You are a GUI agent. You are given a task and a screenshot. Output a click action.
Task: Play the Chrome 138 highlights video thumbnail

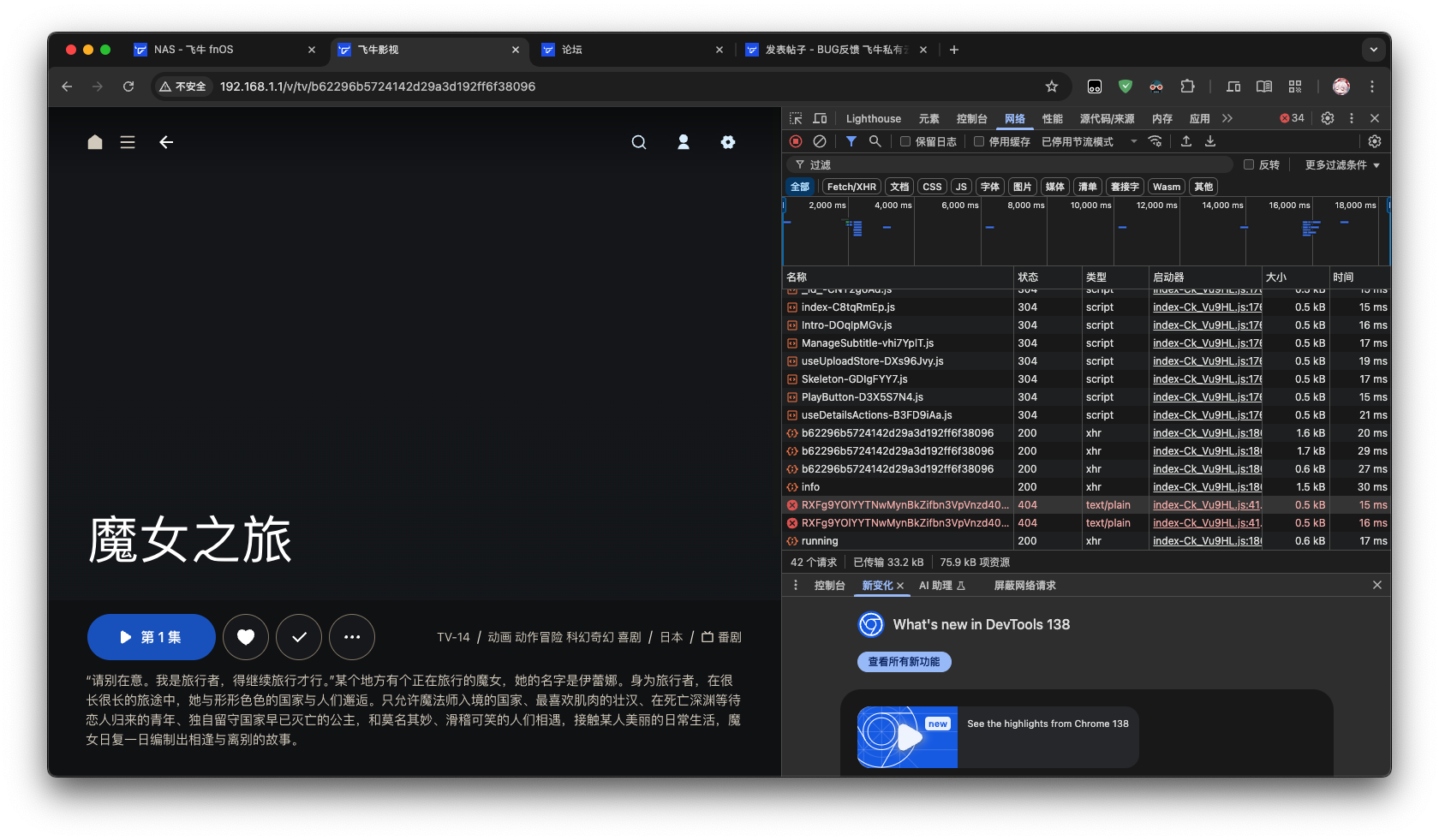[907, 736]
